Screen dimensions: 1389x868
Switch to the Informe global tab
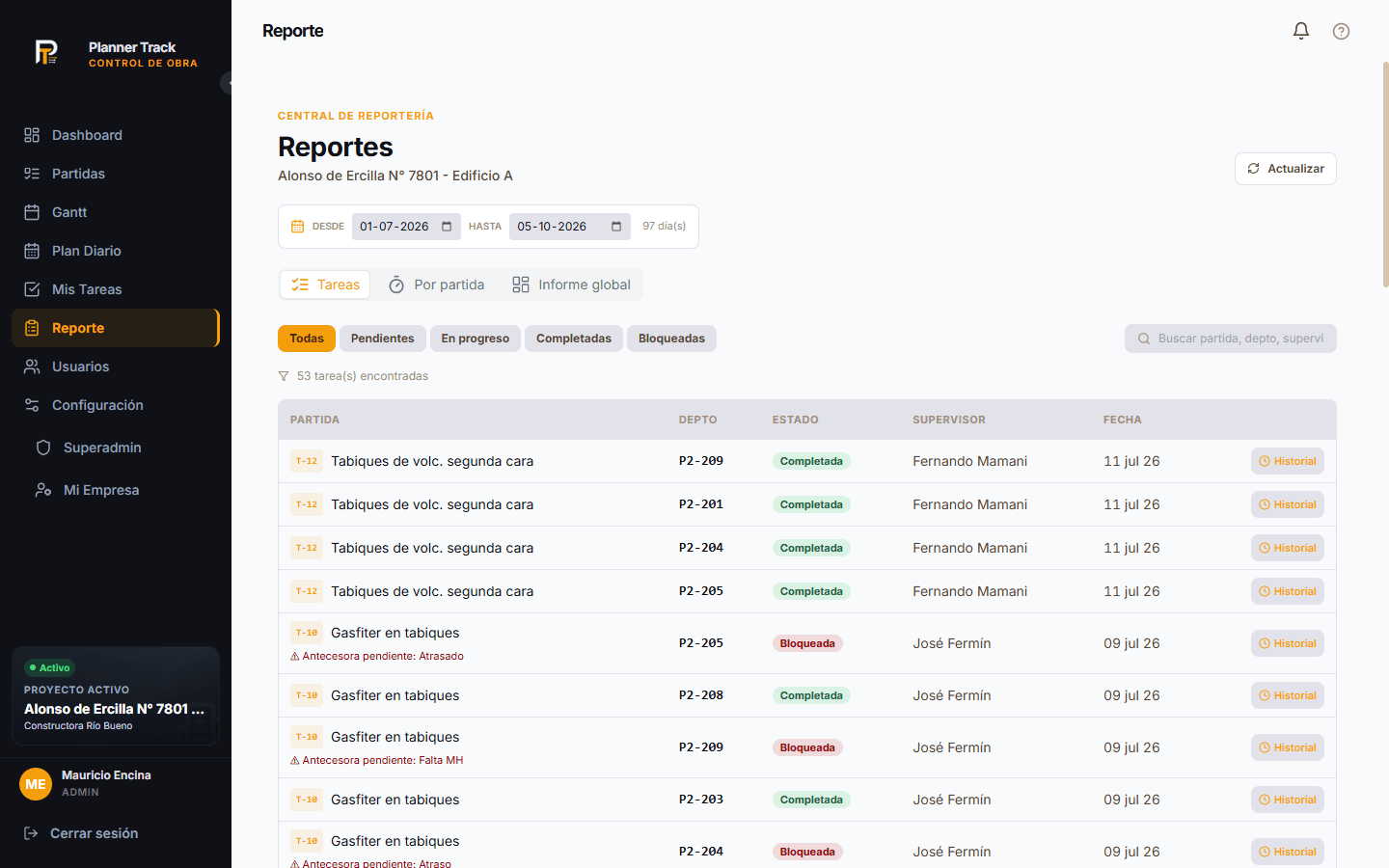[x=571, y=285]
